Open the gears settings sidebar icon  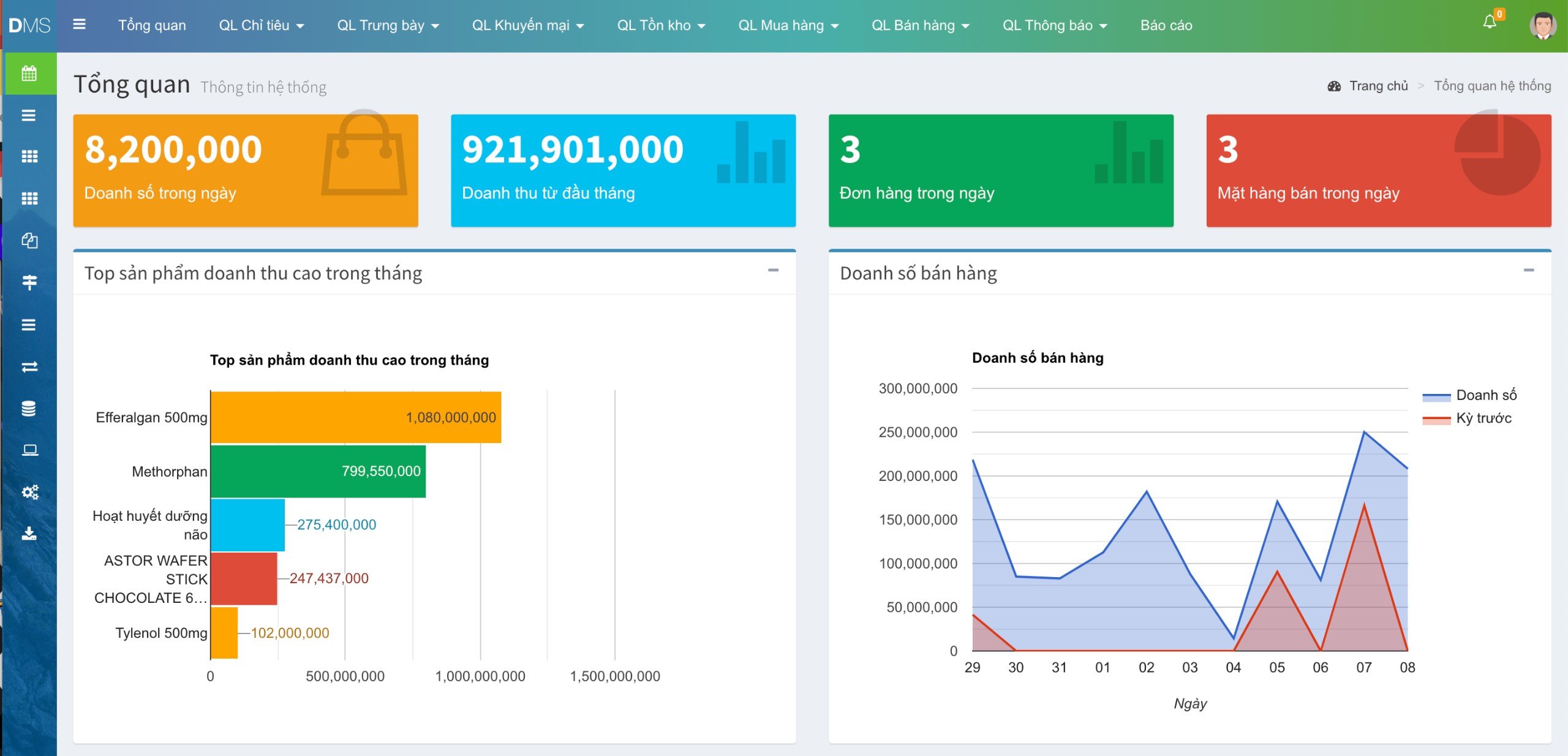click(29, 492)
